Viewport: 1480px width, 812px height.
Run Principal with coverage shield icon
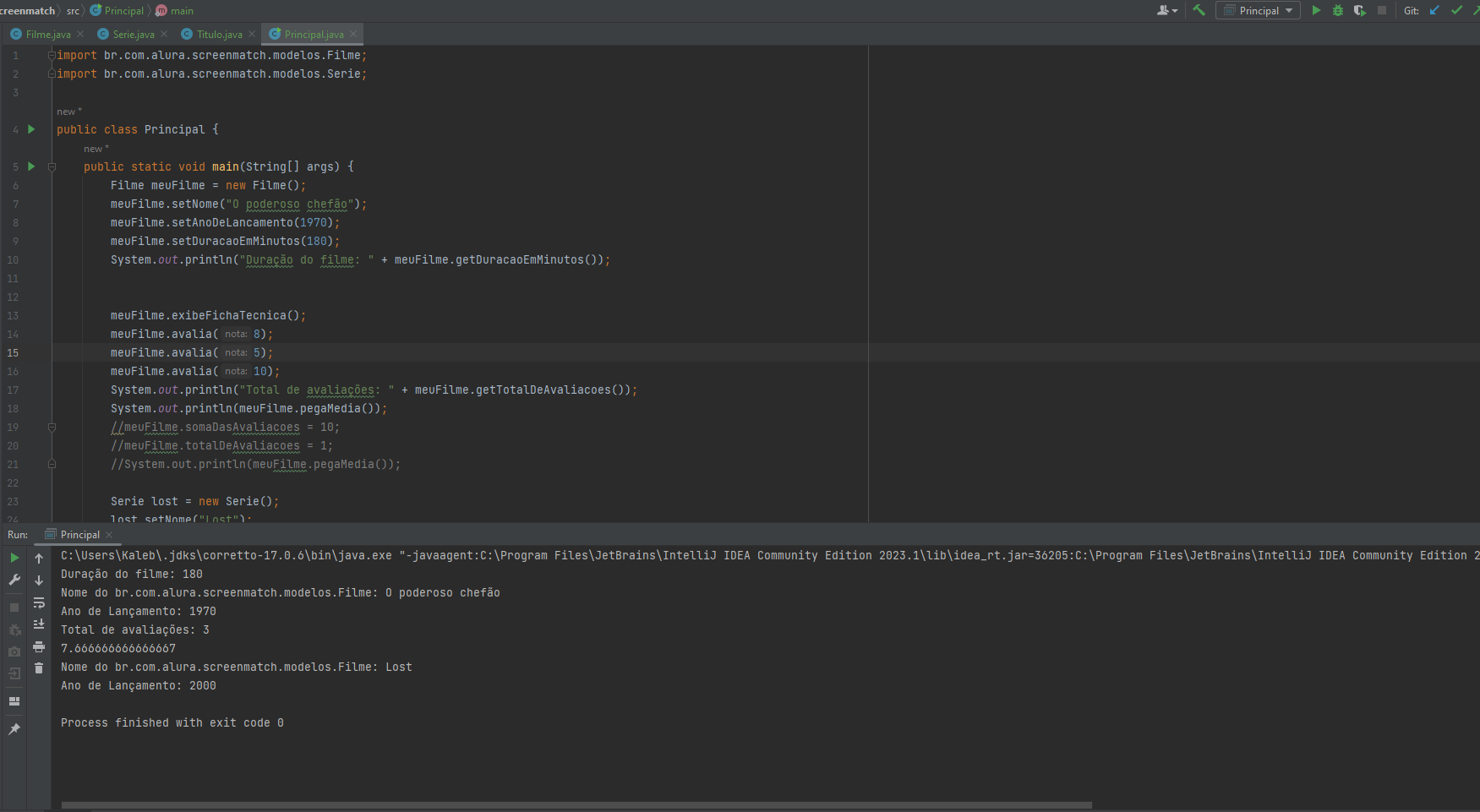coord(1359,10)
